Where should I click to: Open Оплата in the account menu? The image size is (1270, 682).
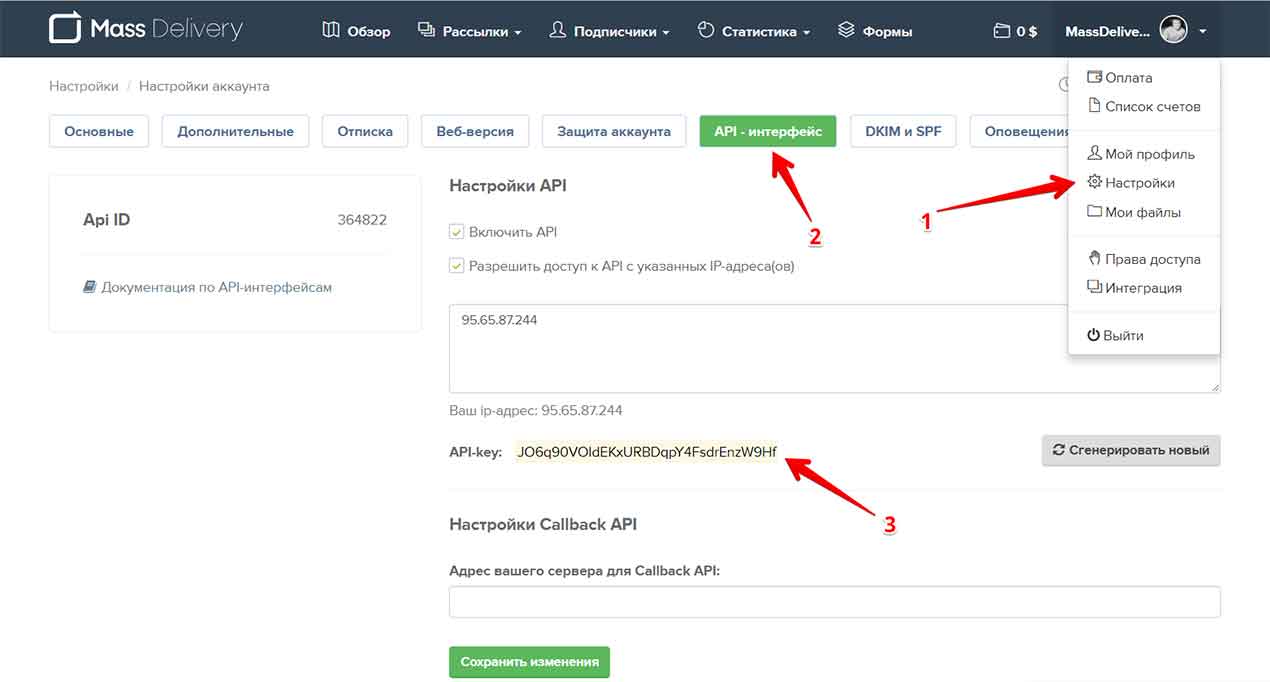click(1127, 77)
